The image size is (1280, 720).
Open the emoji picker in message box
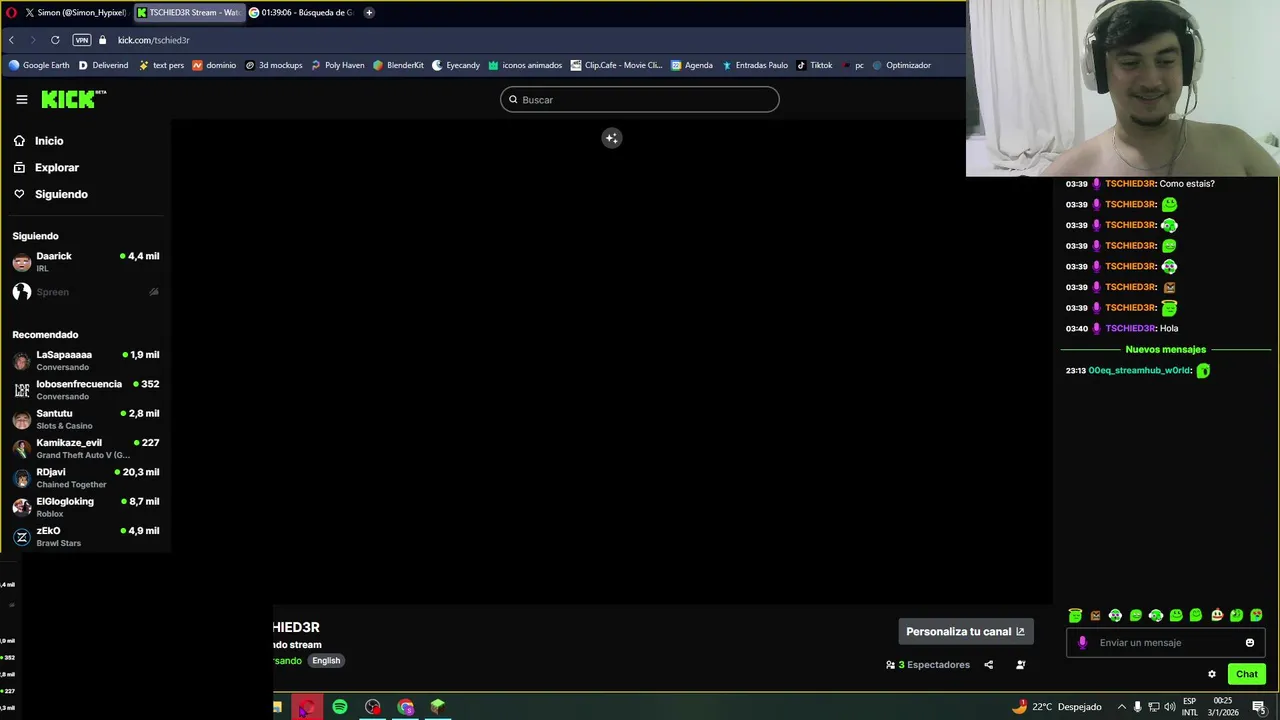point(1249,643)
